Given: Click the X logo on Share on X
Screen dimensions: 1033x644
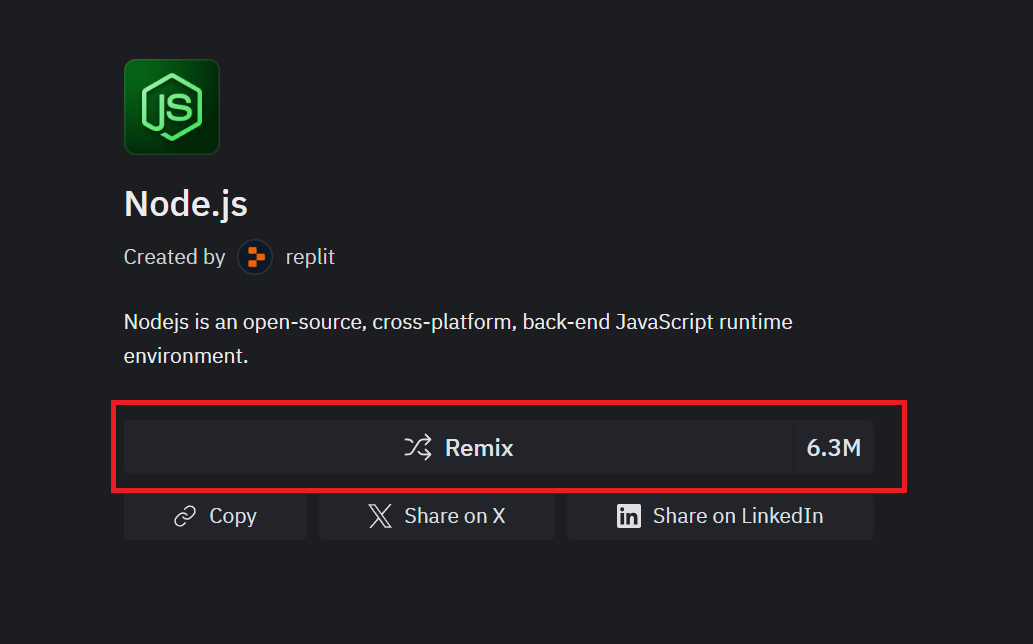Looking at the screenshot, I should [380, 516].
